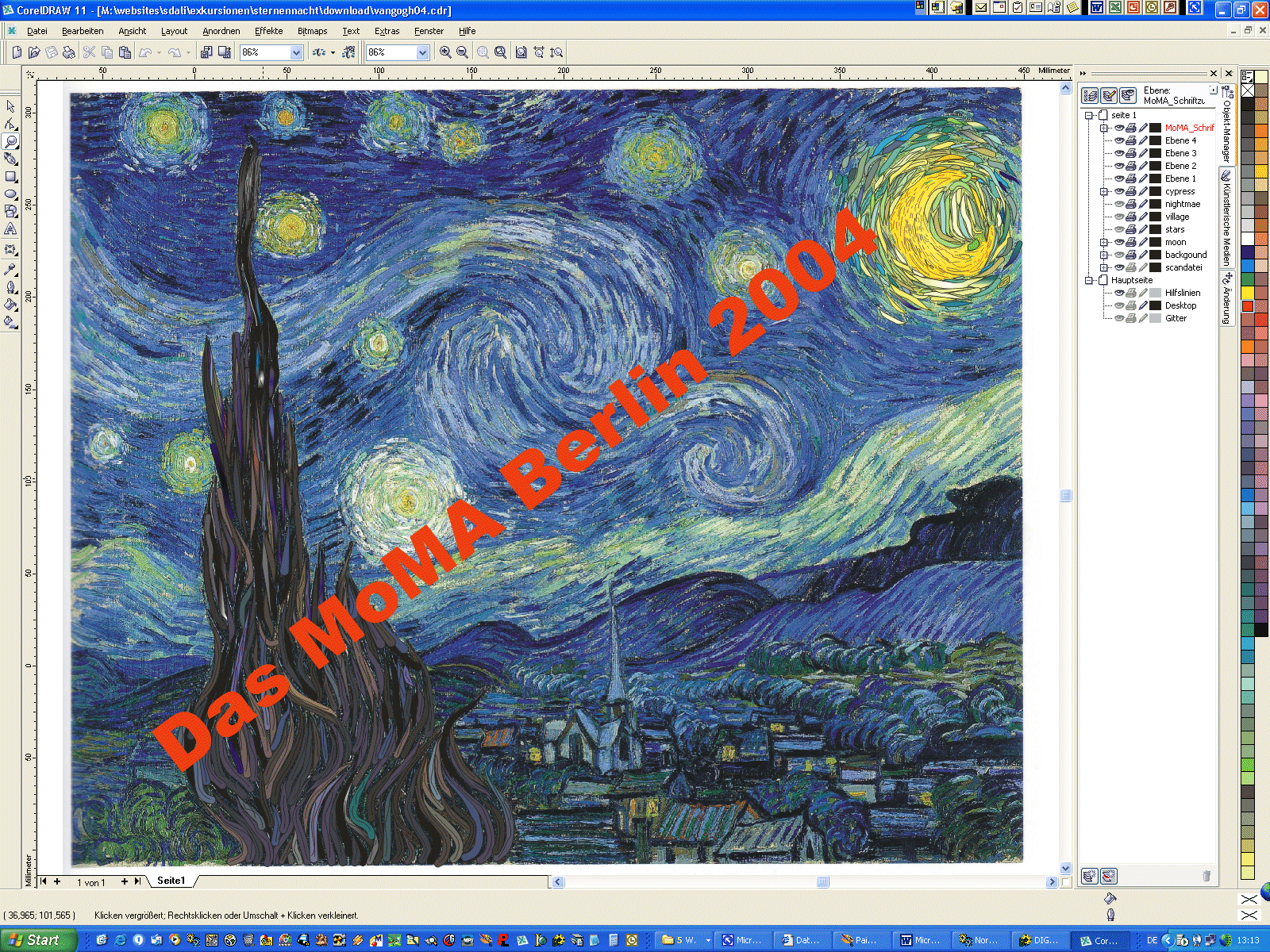Click the Paste clipboard icon
The height and width of the screenshot is (952, 1270).
pos(125,52)
